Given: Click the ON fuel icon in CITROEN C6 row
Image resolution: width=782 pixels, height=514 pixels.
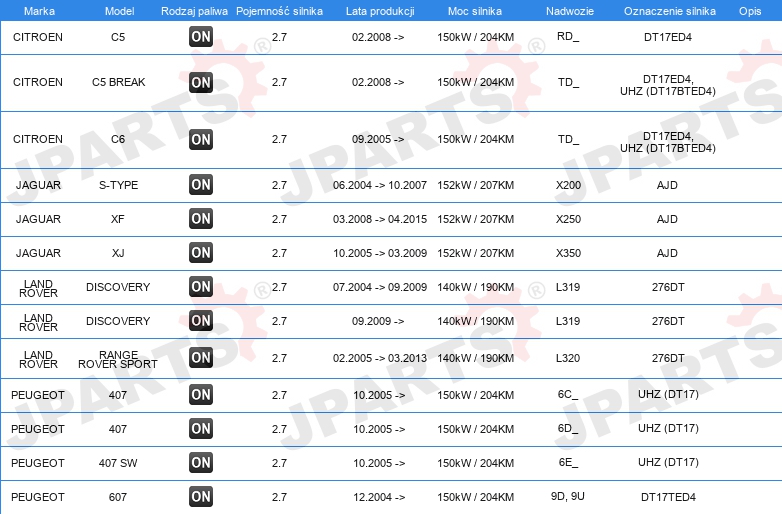Looking at the screenshot, I should pos(201,139).
